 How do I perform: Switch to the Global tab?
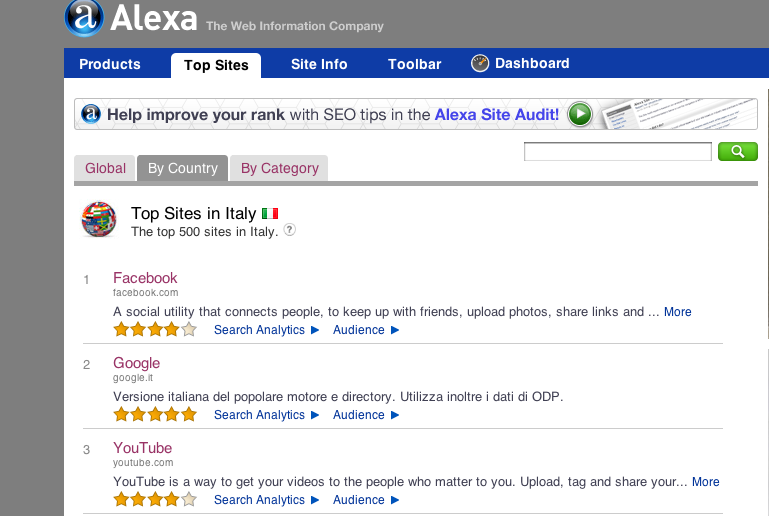point(105,168)
